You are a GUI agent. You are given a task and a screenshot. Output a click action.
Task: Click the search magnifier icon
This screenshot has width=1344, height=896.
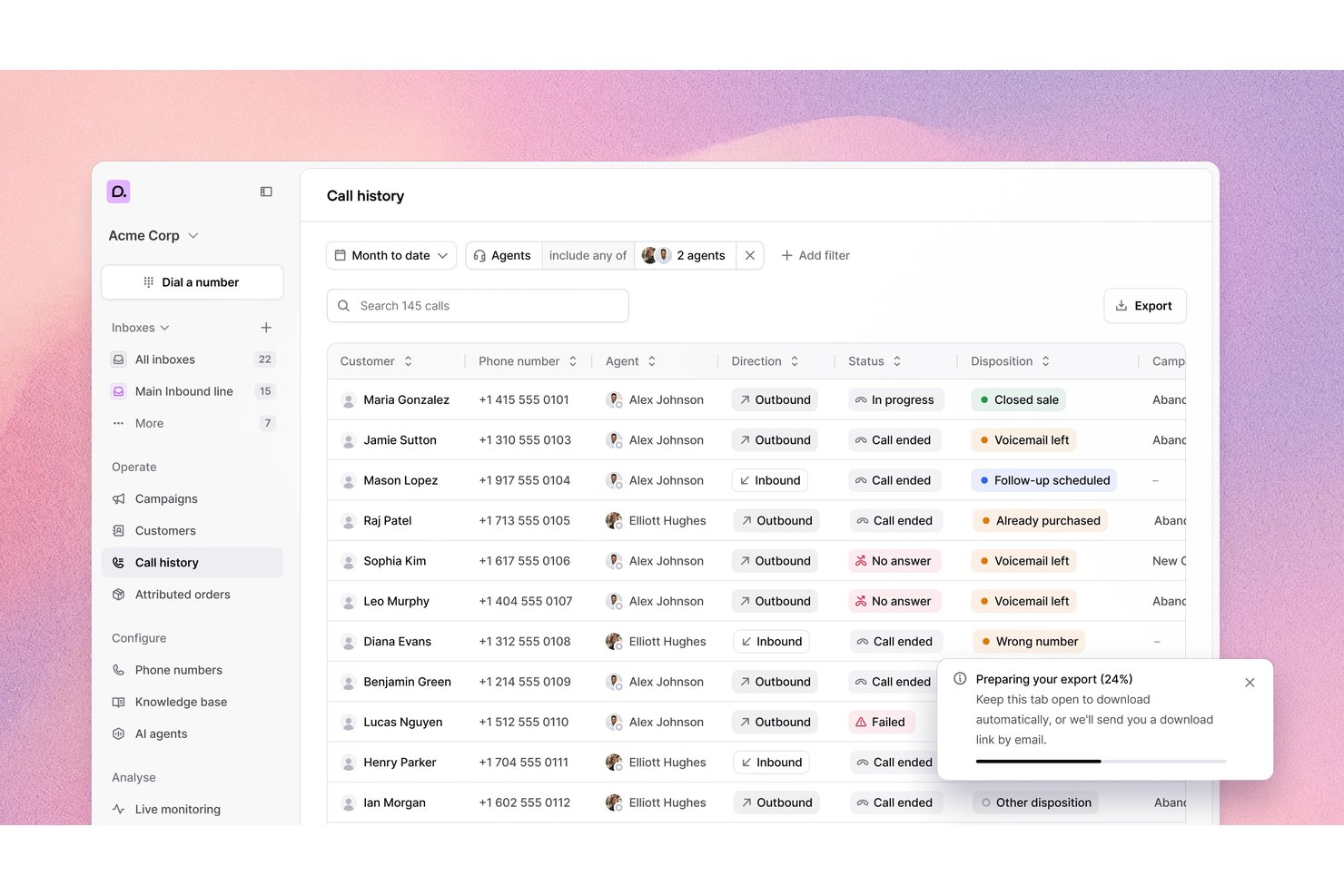344,306
